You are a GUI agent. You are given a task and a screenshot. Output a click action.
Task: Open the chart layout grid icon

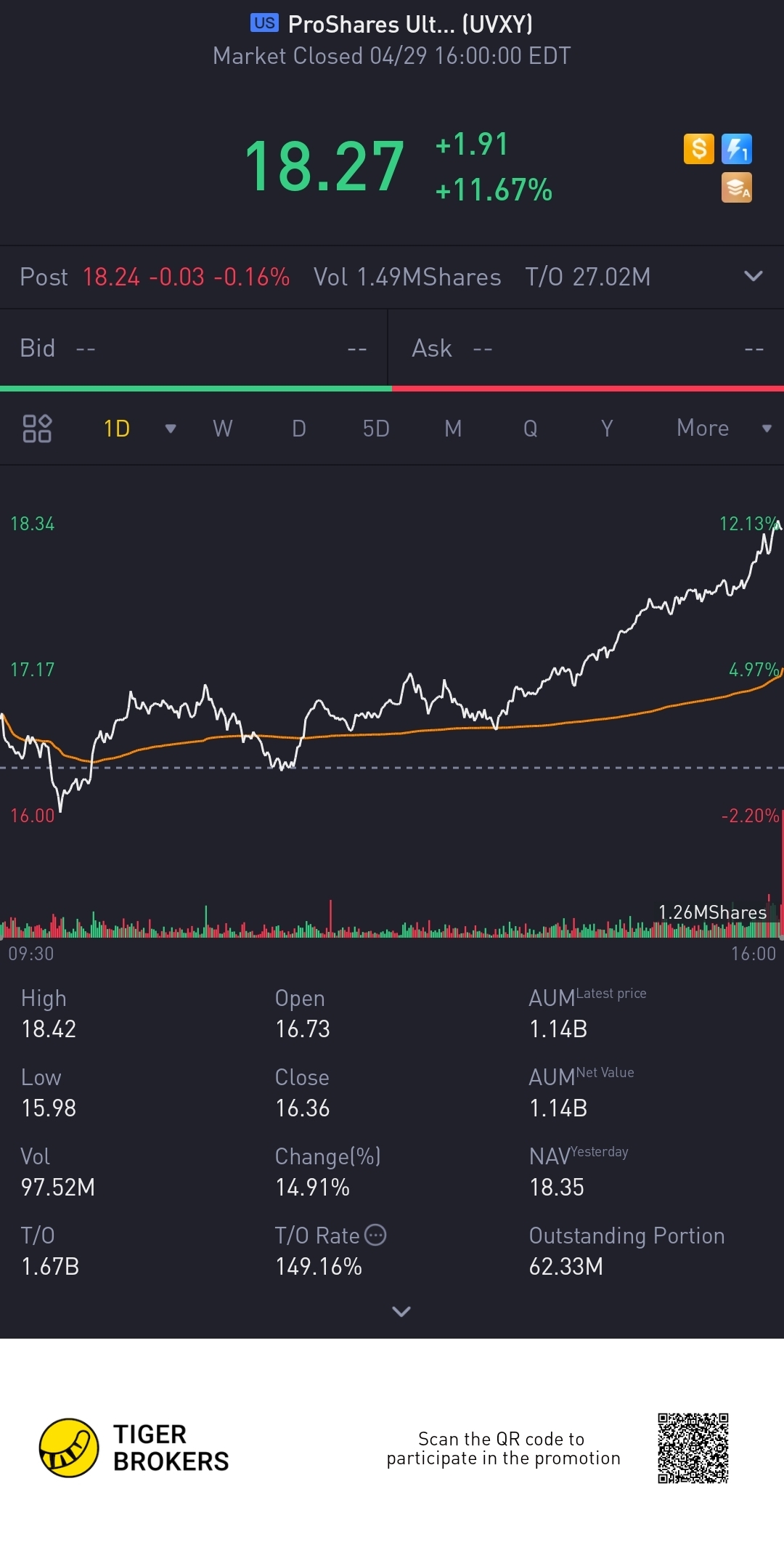click(37, 429)
